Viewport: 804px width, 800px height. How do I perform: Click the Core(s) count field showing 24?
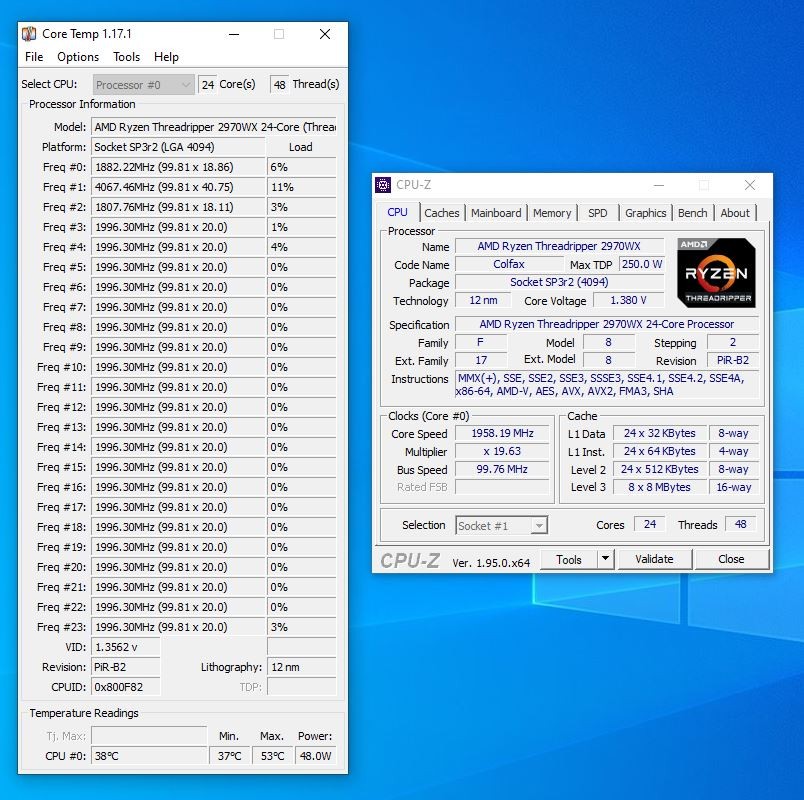(x=207, y=85)
